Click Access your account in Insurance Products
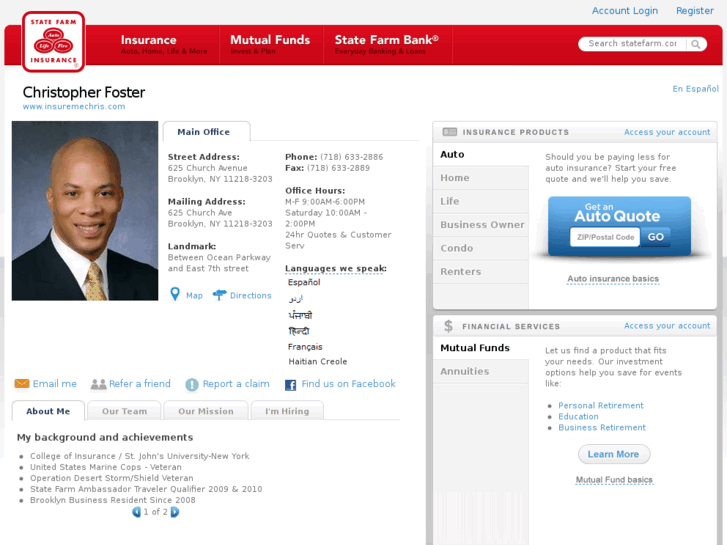727x545 pixels. point(667,132)
